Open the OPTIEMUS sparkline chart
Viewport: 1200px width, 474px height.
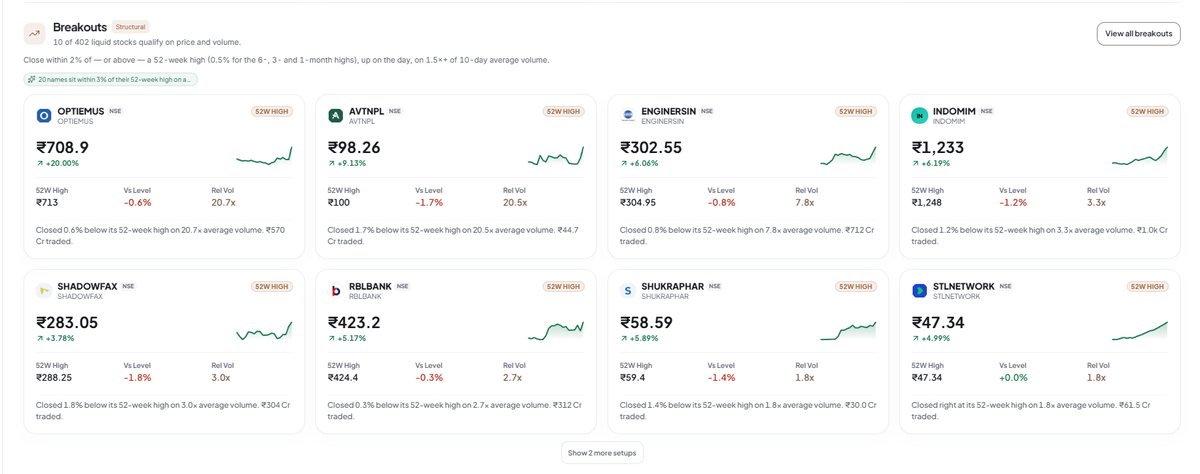click(264, 155)
